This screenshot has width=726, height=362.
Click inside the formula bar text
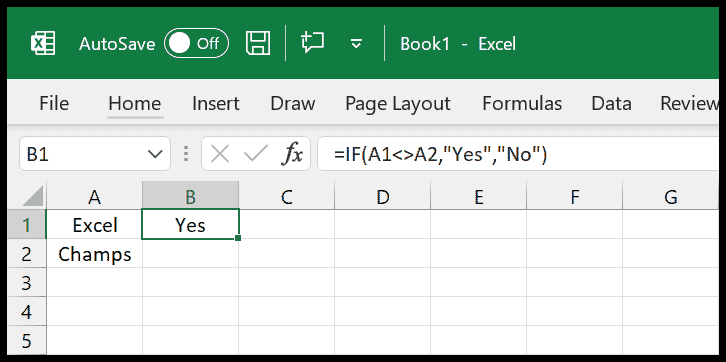coord(440,154)
